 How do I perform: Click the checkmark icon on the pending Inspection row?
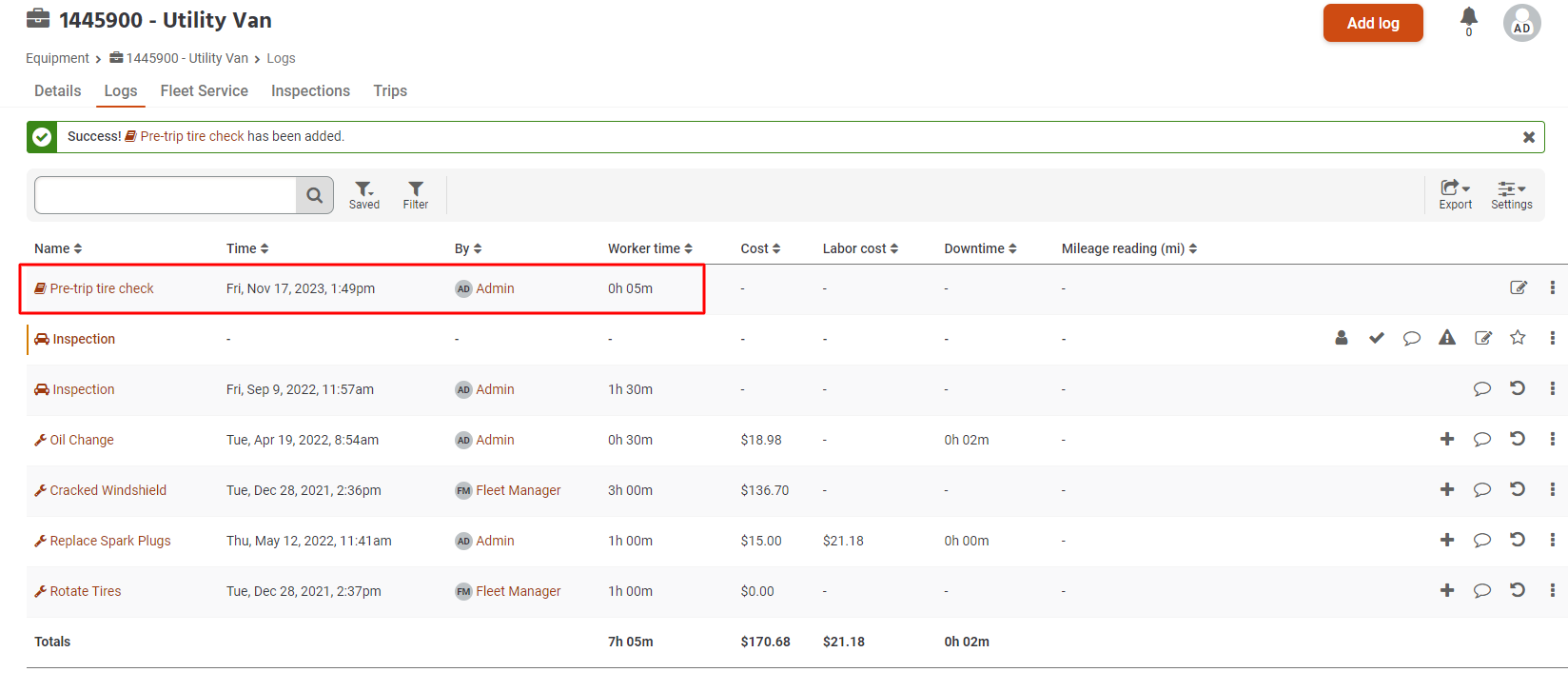[x=1376, y=338]
